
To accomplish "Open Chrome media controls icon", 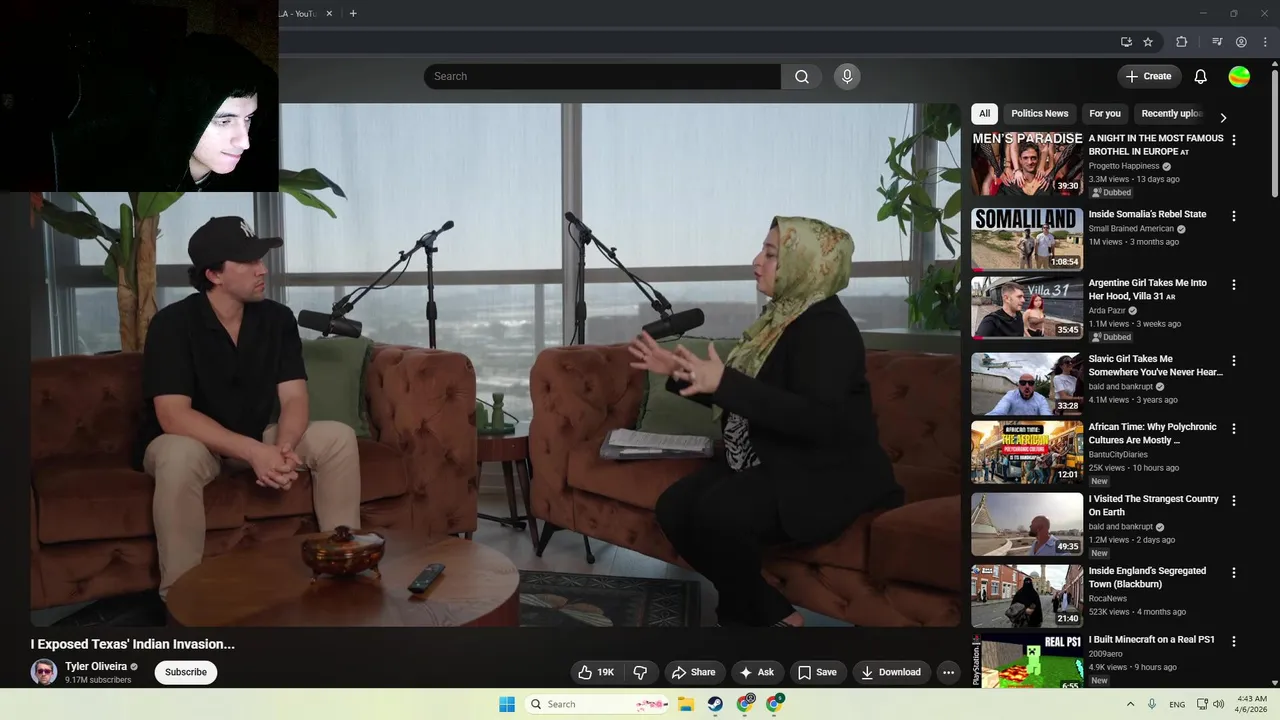I will 1217,42.
